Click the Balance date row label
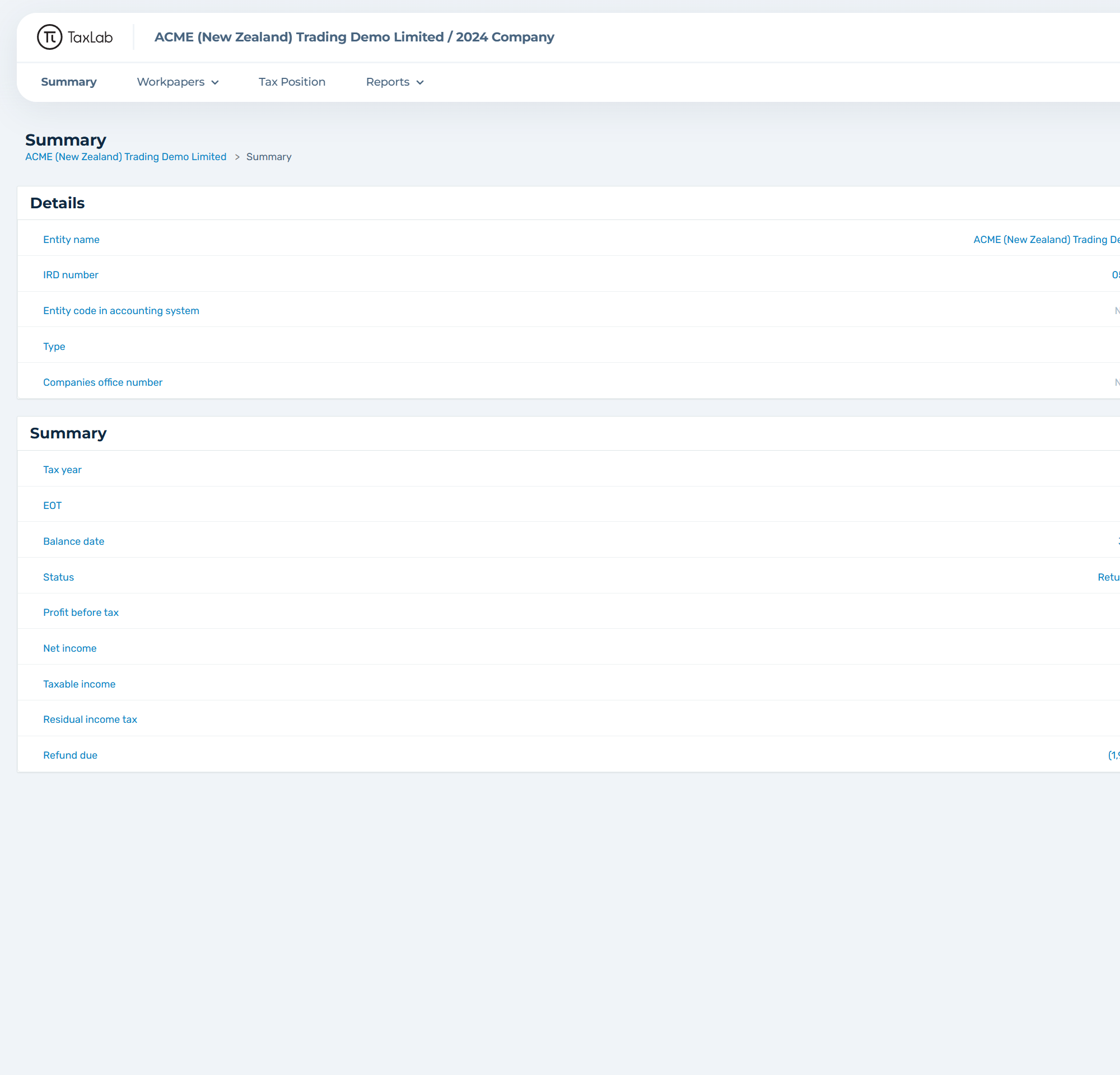The image size is (1120, 1075). pyautogui.click(x=74, y=541)
